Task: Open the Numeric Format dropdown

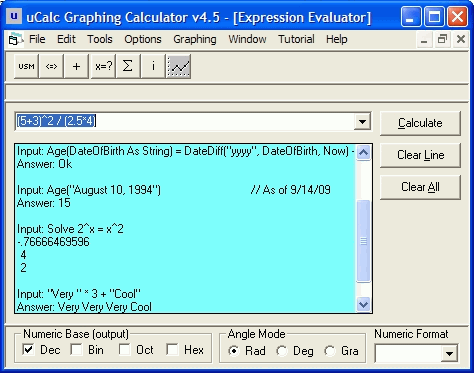Action: click(x=449, y=353)
